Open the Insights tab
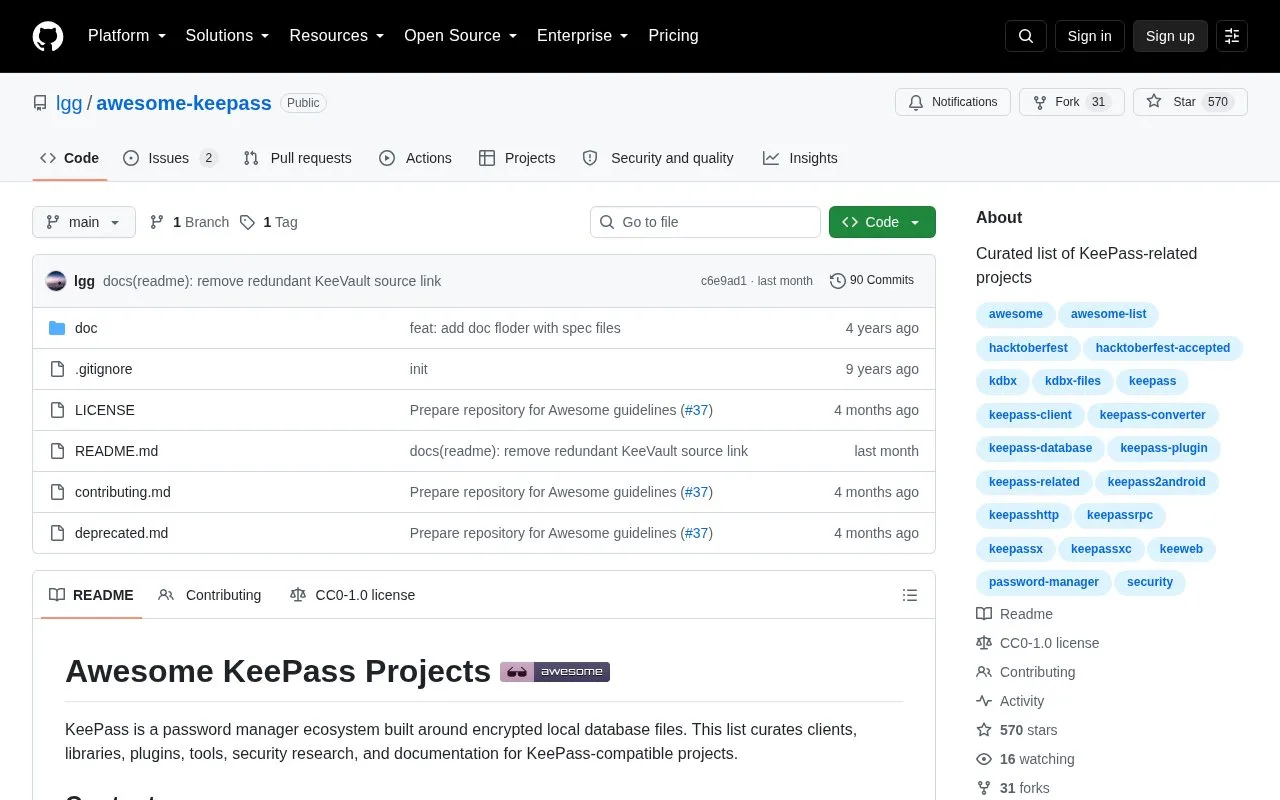This screenshot has height=800, width=1280. coord(800,158)
